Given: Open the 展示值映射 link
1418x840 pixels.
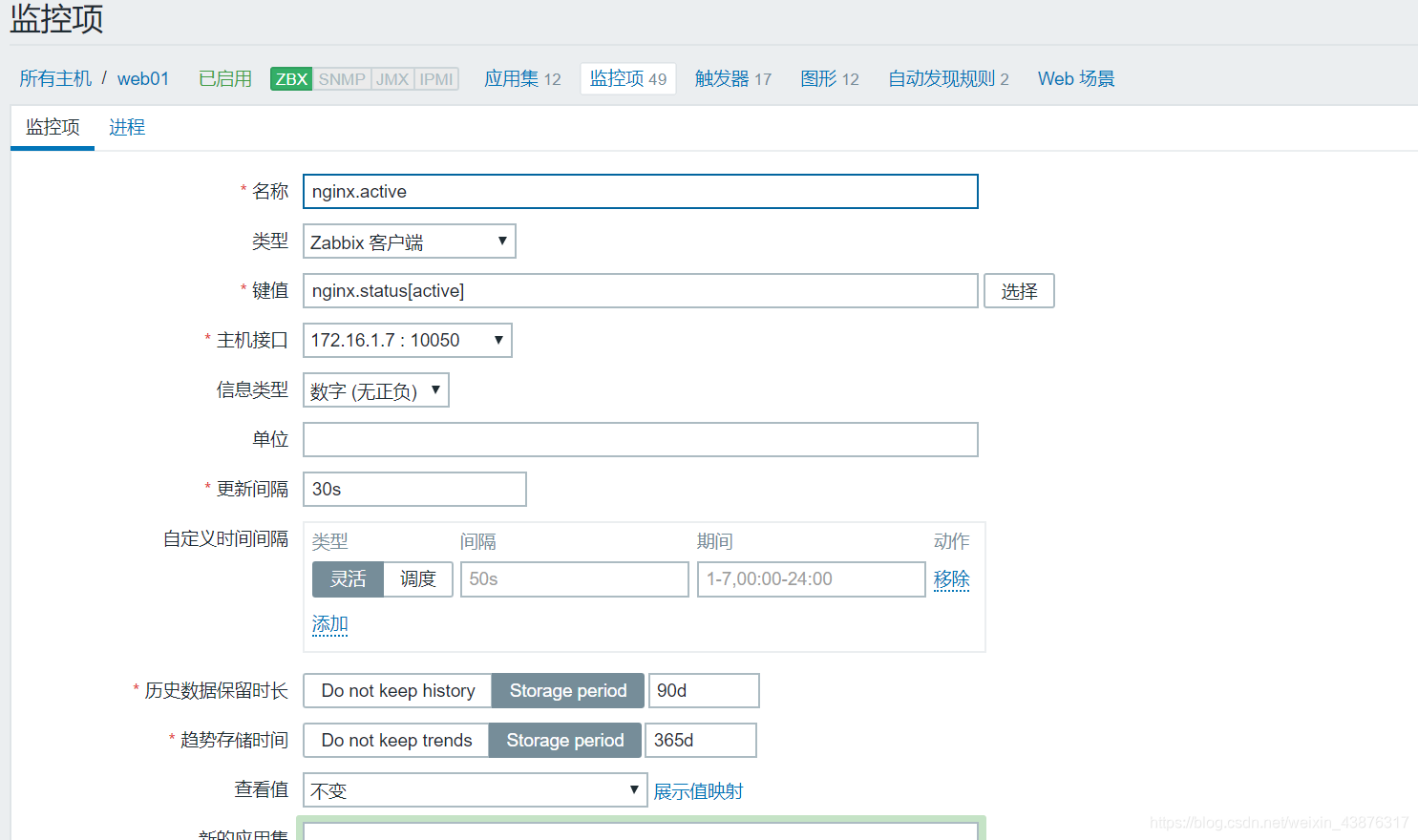Looking at the screenshot, I should click(x=698, y=791).
